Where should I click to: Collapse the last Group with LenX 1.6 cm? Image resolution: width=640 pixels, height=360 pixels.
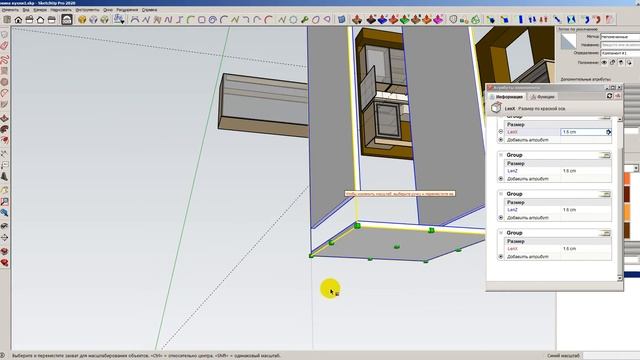(501, 233)
